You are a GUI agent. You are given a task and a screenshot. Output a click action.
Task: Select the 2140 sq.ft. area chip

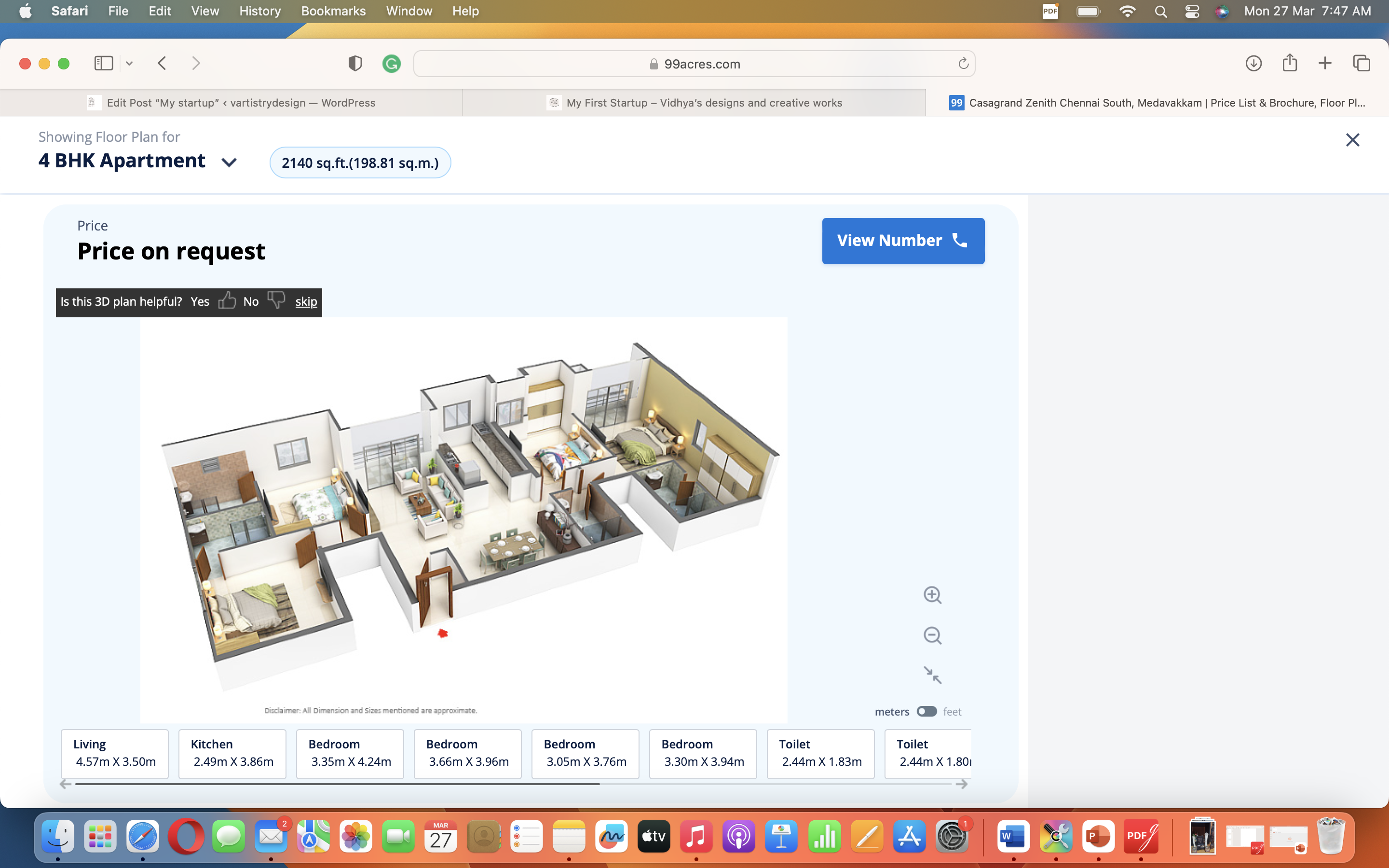(x=360, y=163)
